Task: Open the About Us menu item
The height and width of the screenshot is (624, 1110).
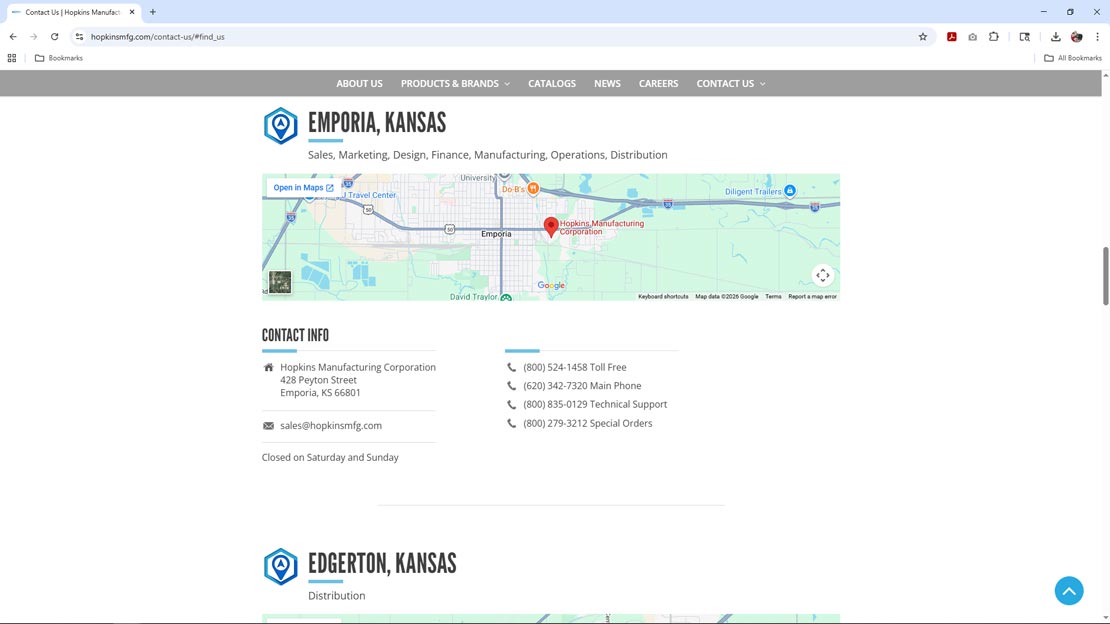Action: (359, 84)
